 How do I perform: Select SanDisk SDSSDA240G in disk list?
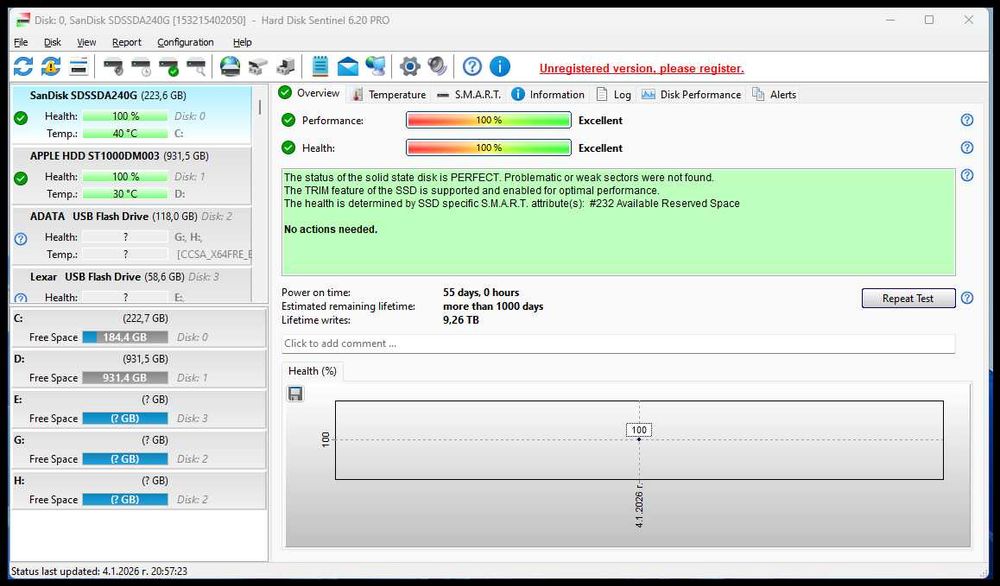tap(131, 115)
